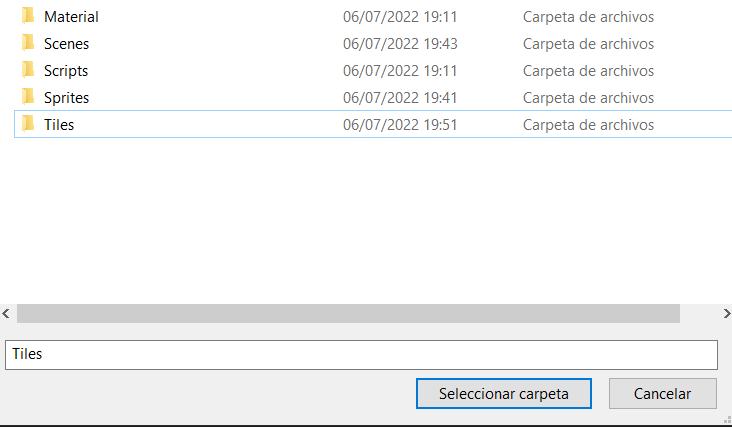
Task: Select the Scripts folder name
Action: click(66, 71)
